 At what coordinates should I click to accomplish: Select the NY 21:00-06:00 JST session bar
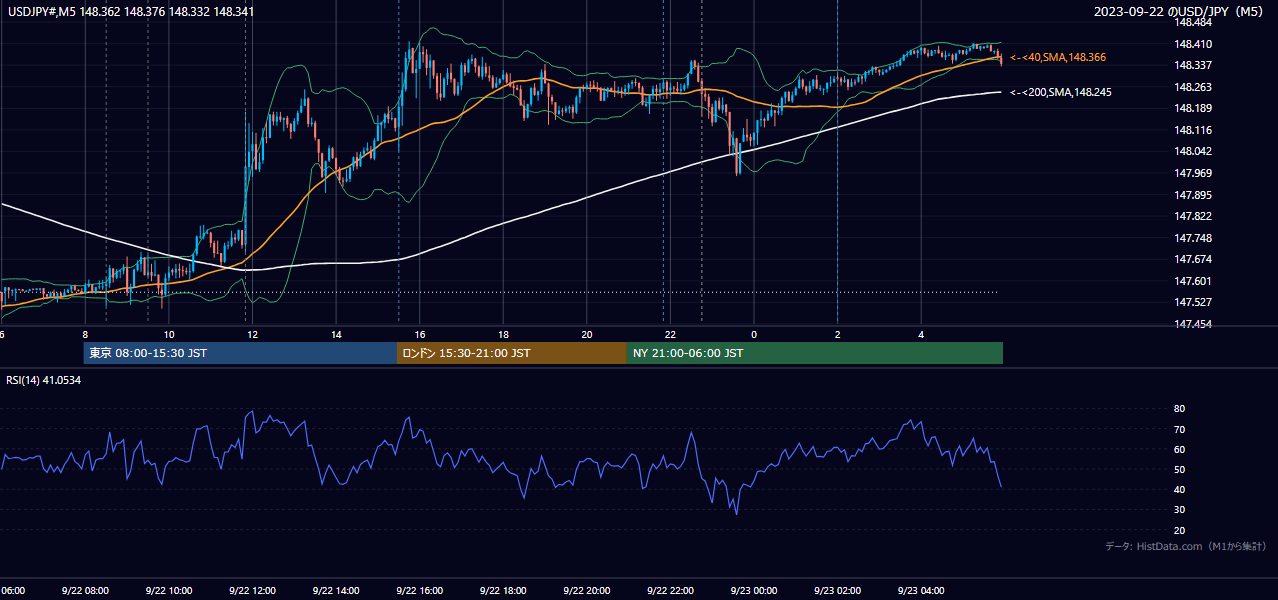pos(815,353)
